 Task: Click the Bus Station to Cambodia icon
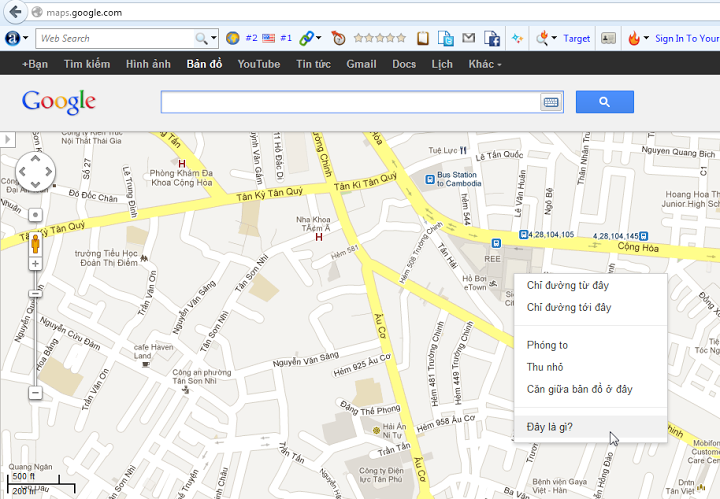[x=429, y=180]
